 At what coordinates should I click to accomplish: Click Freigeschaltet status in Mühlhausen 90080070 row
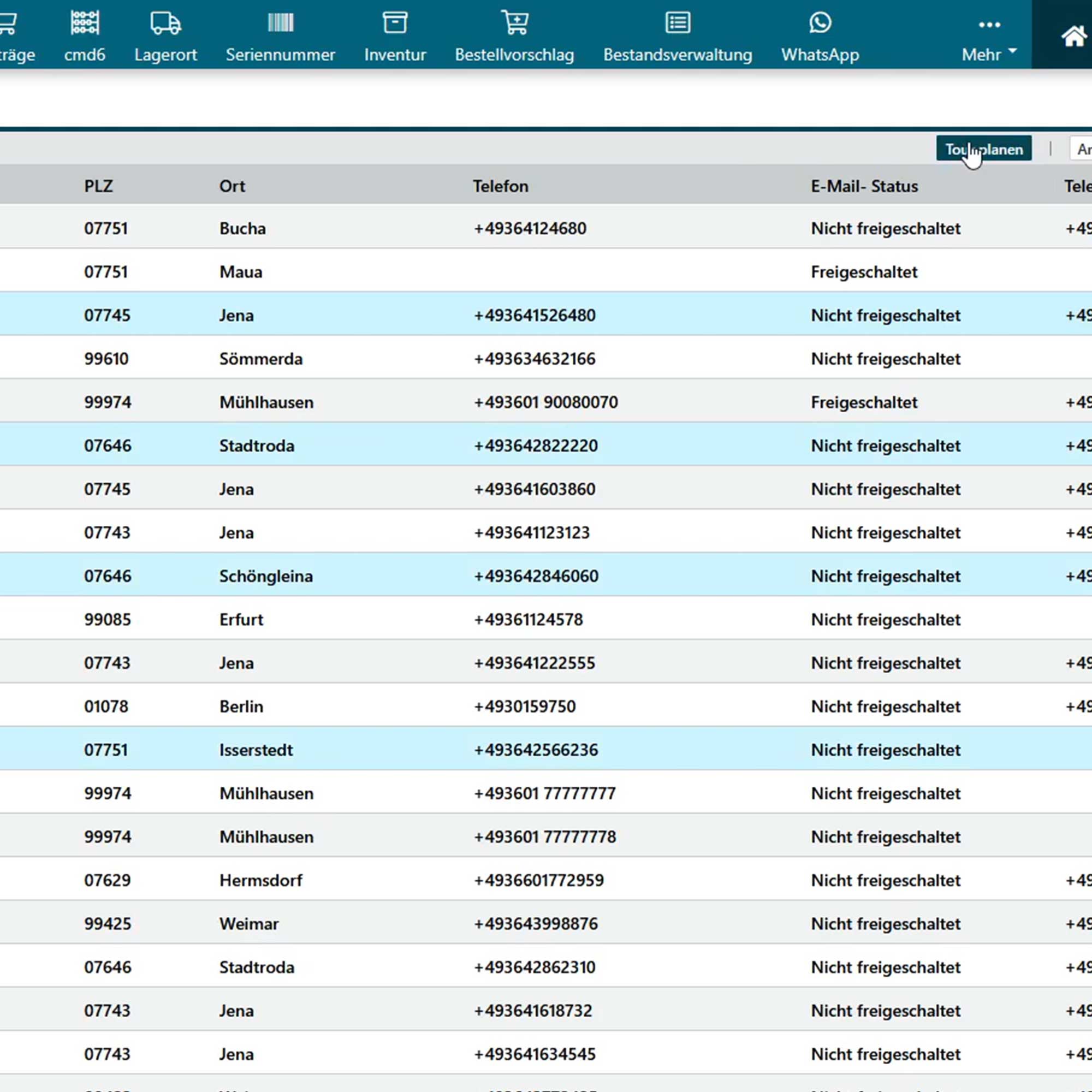pos(864,402)
